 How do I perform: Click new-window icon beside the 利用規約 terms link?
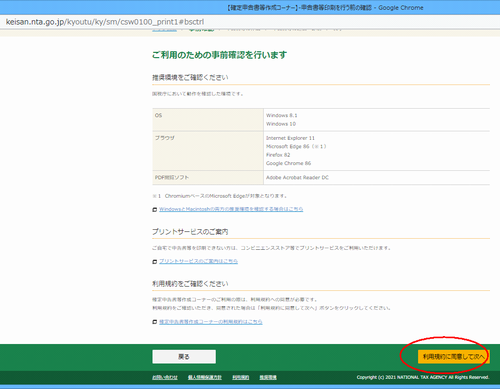click(x=155, y=322)
